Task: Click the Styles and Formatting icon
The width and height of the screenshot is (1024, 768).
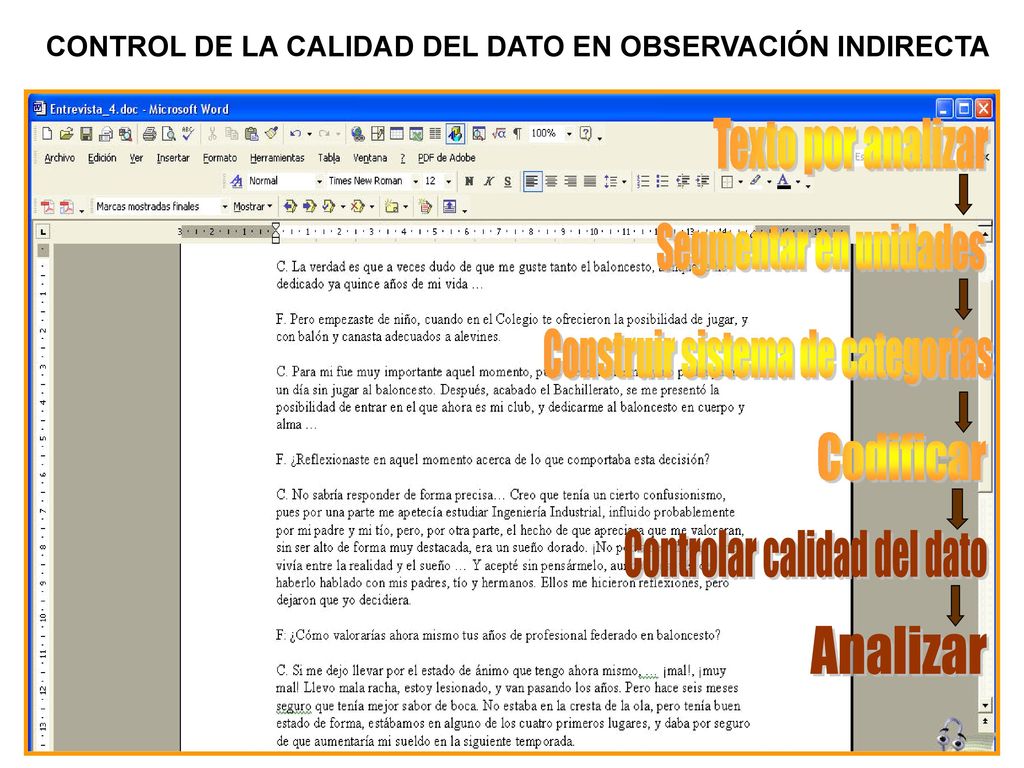Action: [236, 182]
